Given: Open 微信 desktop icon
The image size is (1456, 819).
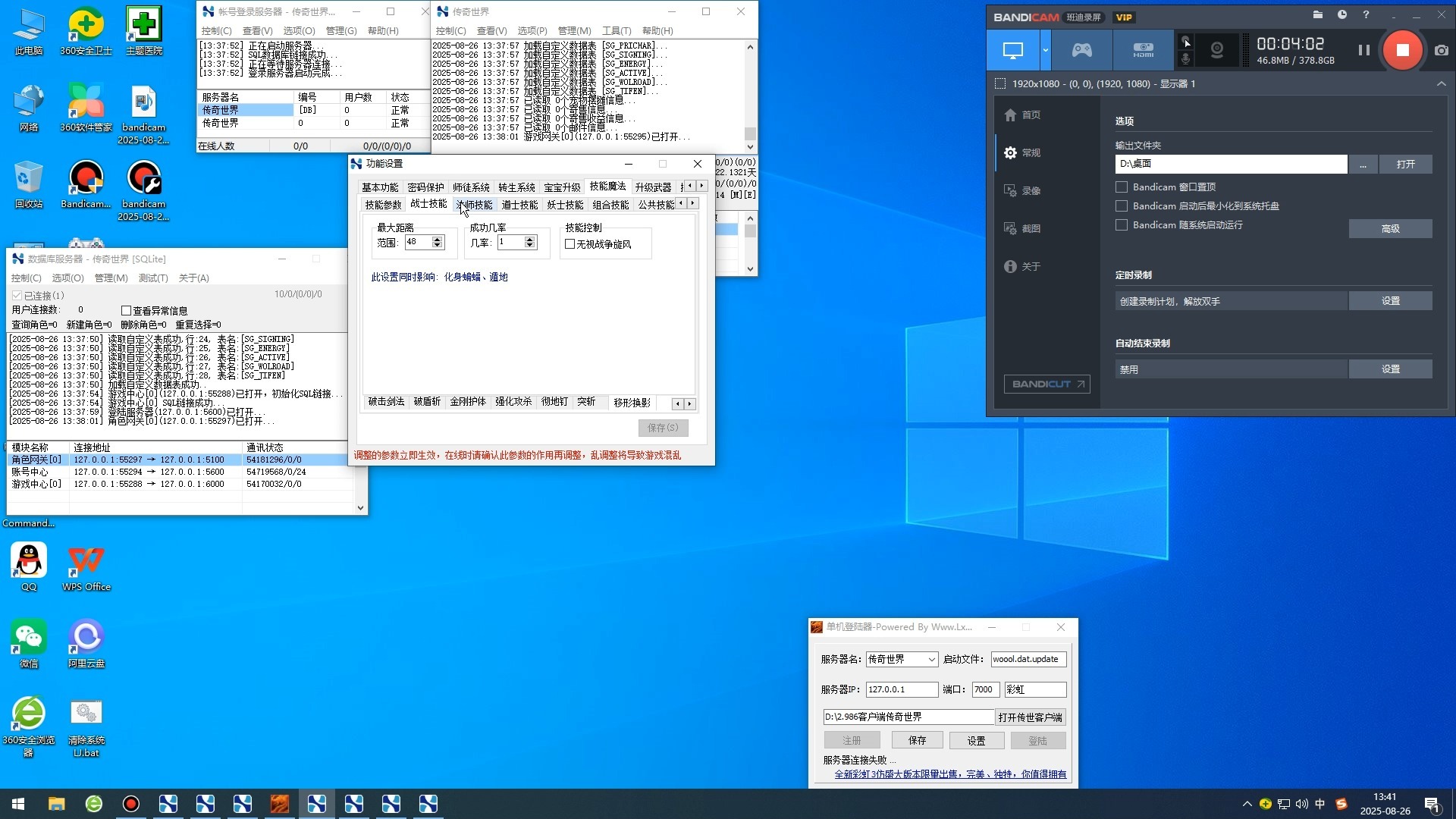Looking at the screenshot, I should click(29, 644).
